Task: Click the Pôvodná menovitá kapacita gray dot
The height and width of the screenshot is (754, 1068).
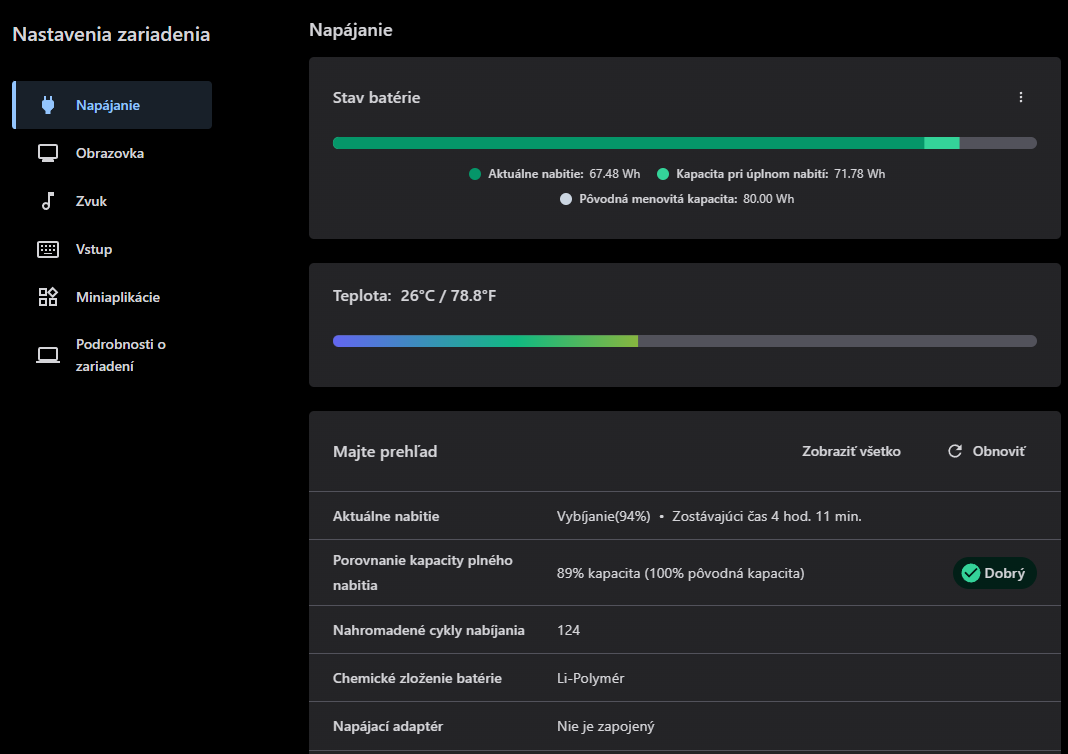Action: 567,198
